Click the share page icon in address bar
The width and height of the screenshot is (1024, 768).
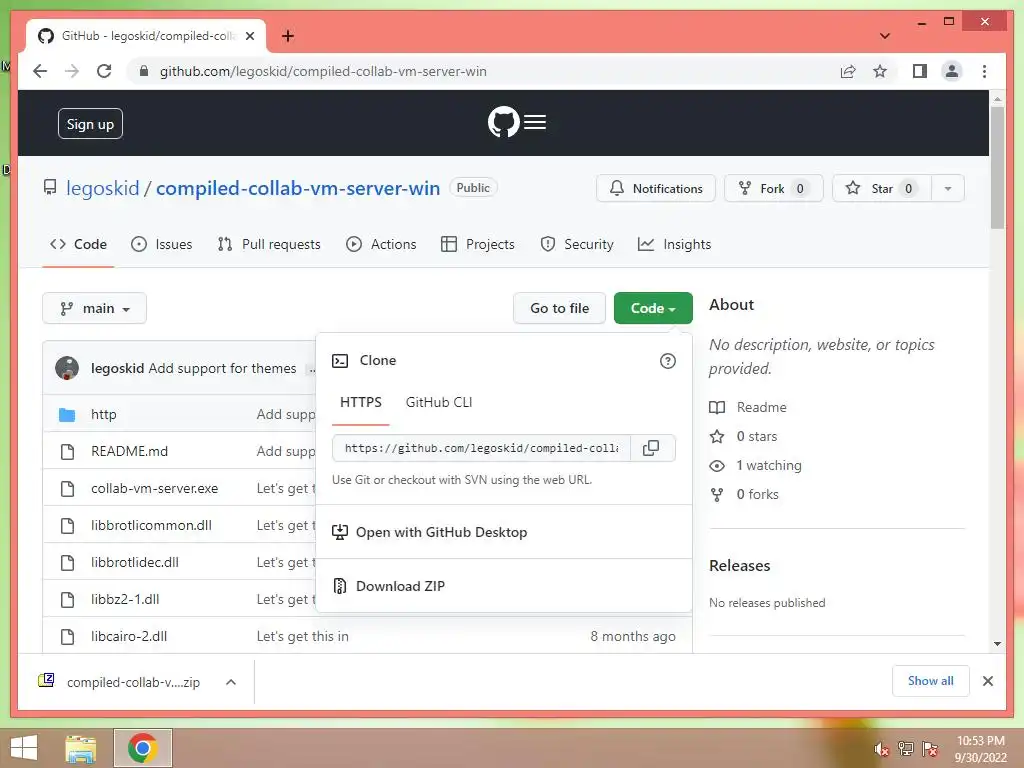pos(848,71)
